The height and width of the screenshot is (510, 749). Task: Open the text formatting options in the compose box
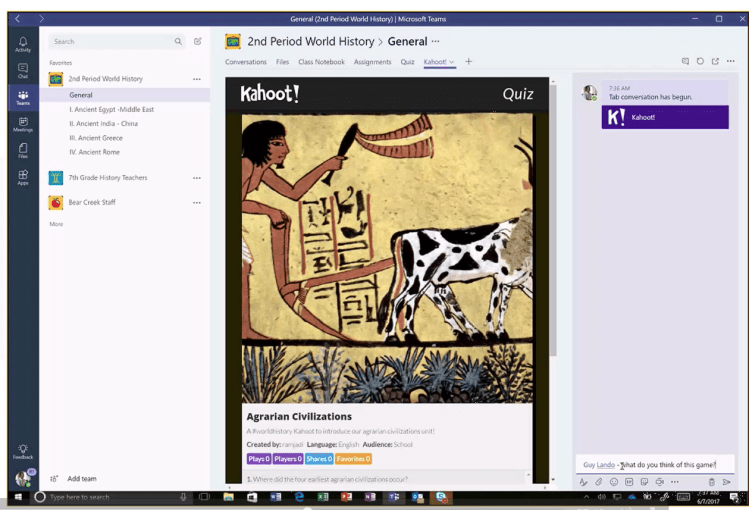click(584, 482)
